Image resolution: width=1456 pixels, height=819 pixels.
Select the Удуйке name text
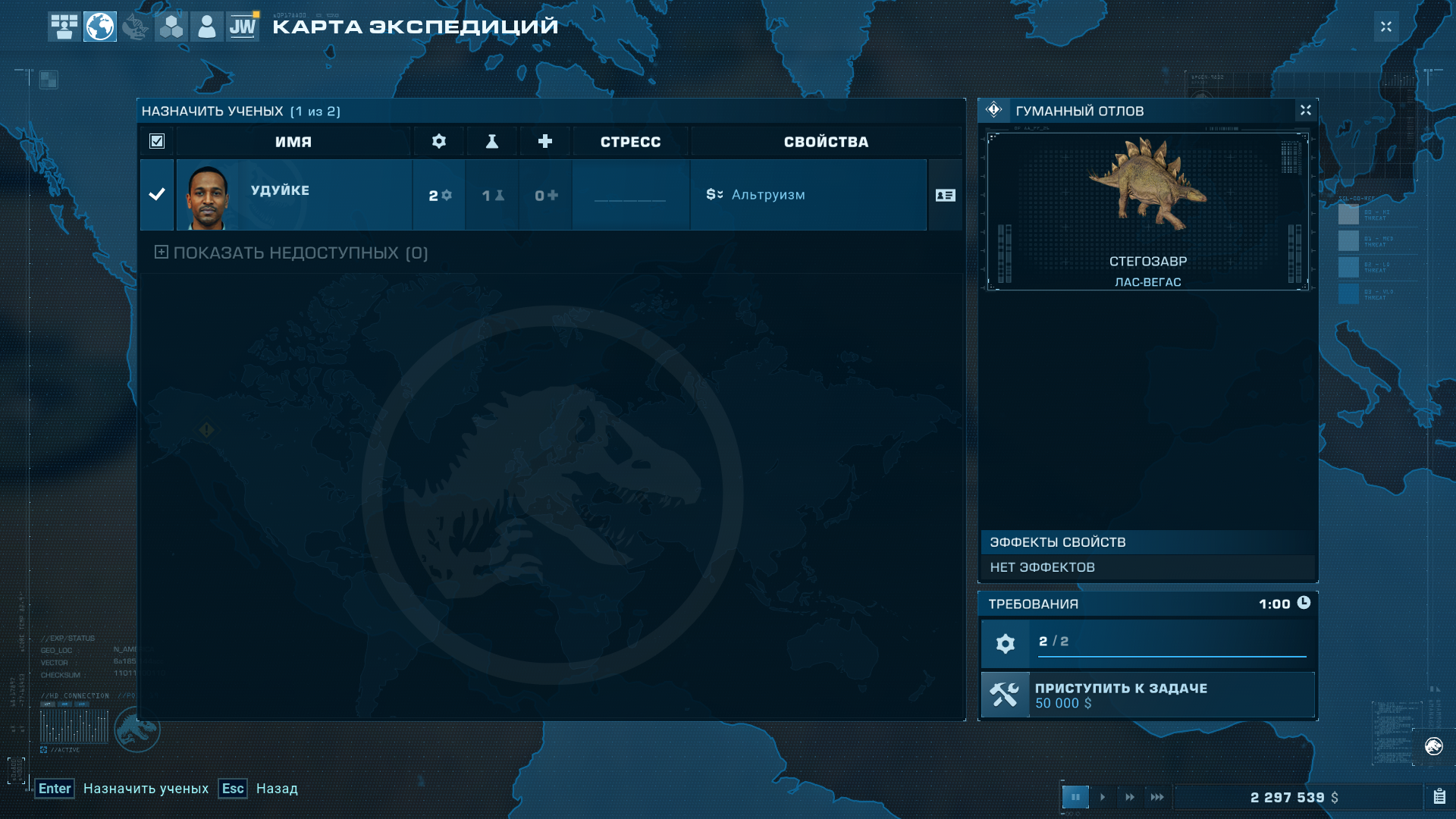[280, 190]
